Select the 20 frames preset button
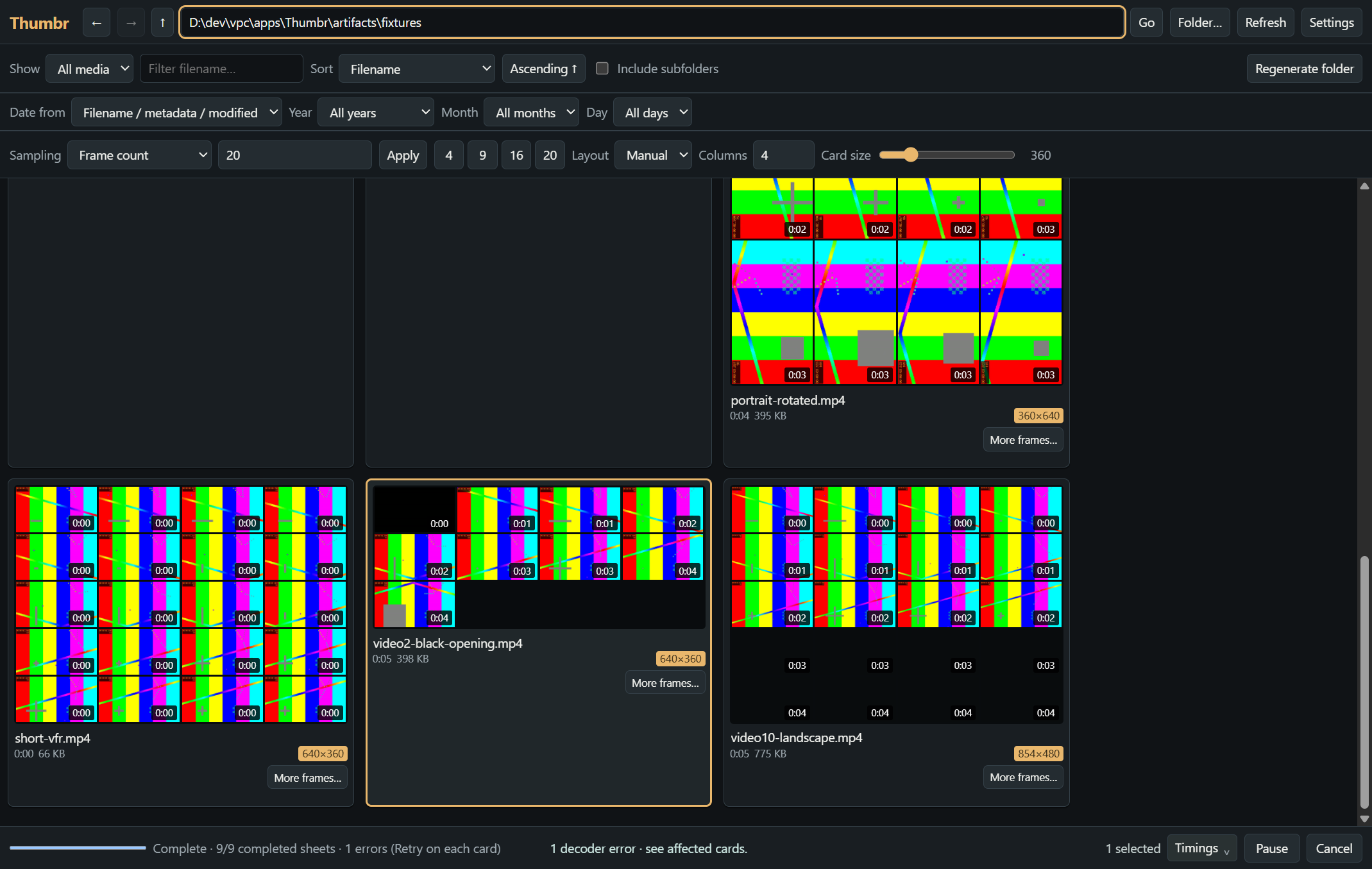Screen dimensions: 1372x869 550,155
